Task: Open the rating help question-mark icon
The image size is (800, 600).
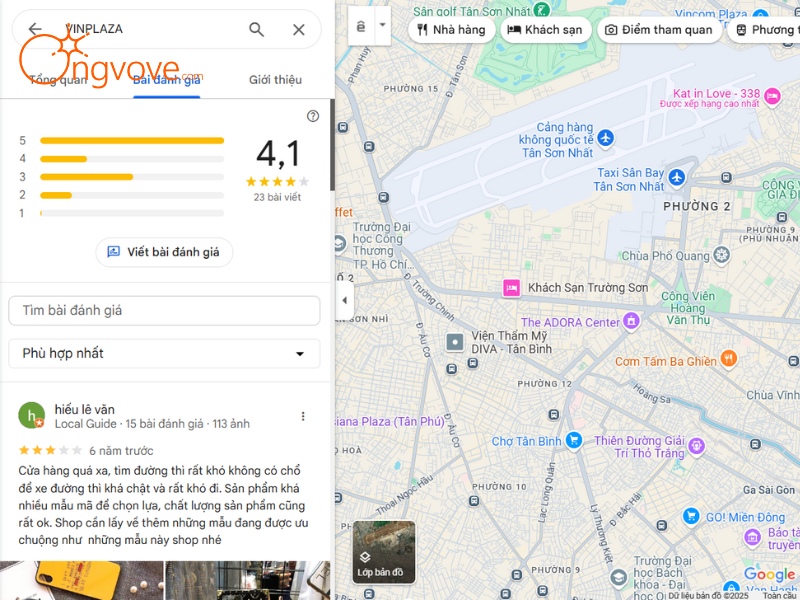Action: [313, 116]
